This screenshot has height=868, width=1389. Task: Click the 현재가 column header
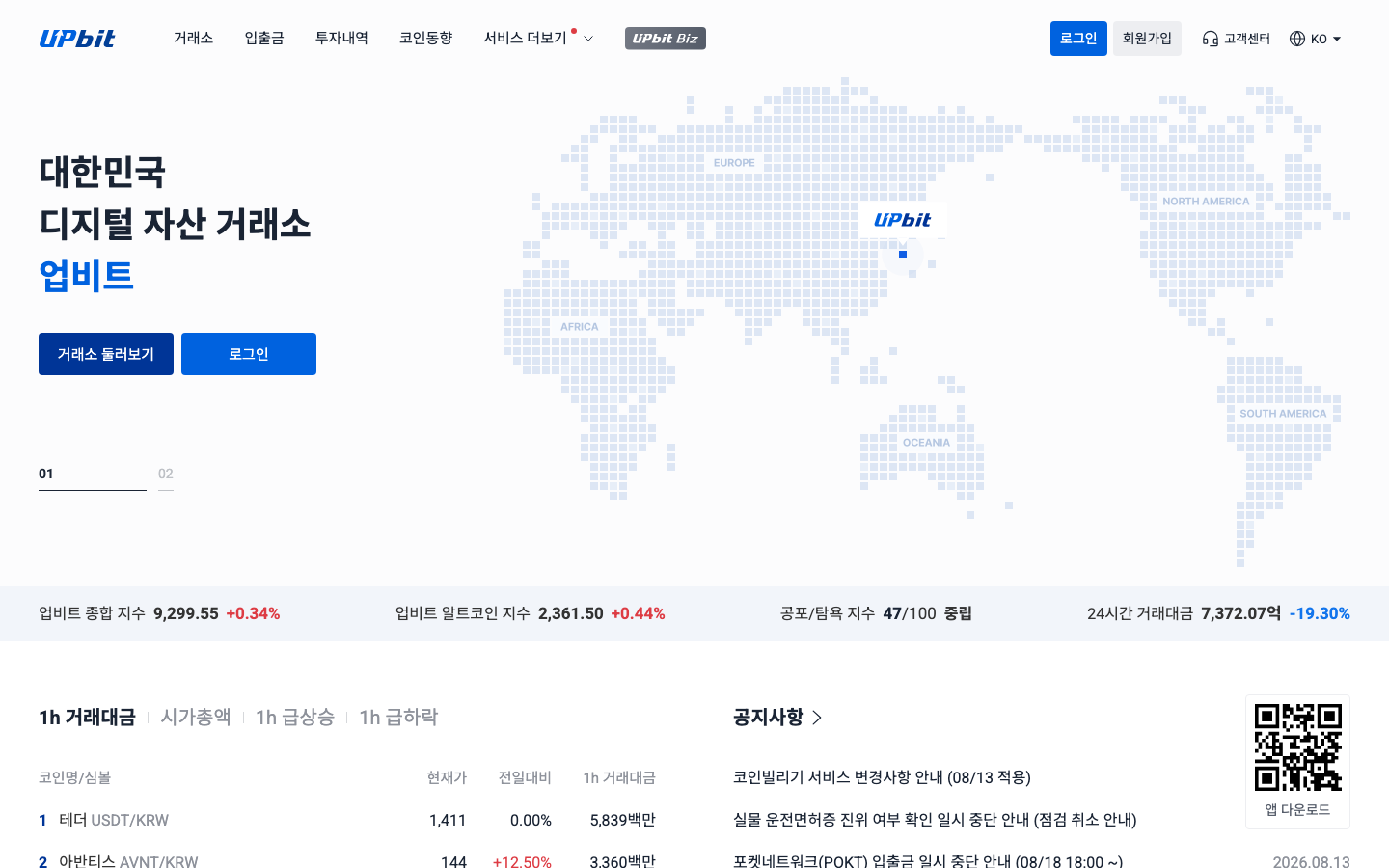click(447, 777)
